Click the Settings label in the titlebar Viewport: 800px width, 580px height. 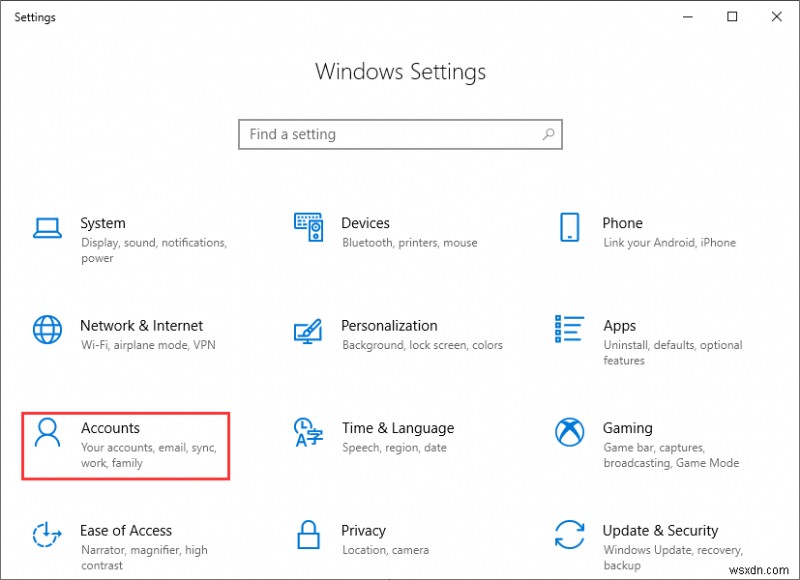[x=35, y=17]
